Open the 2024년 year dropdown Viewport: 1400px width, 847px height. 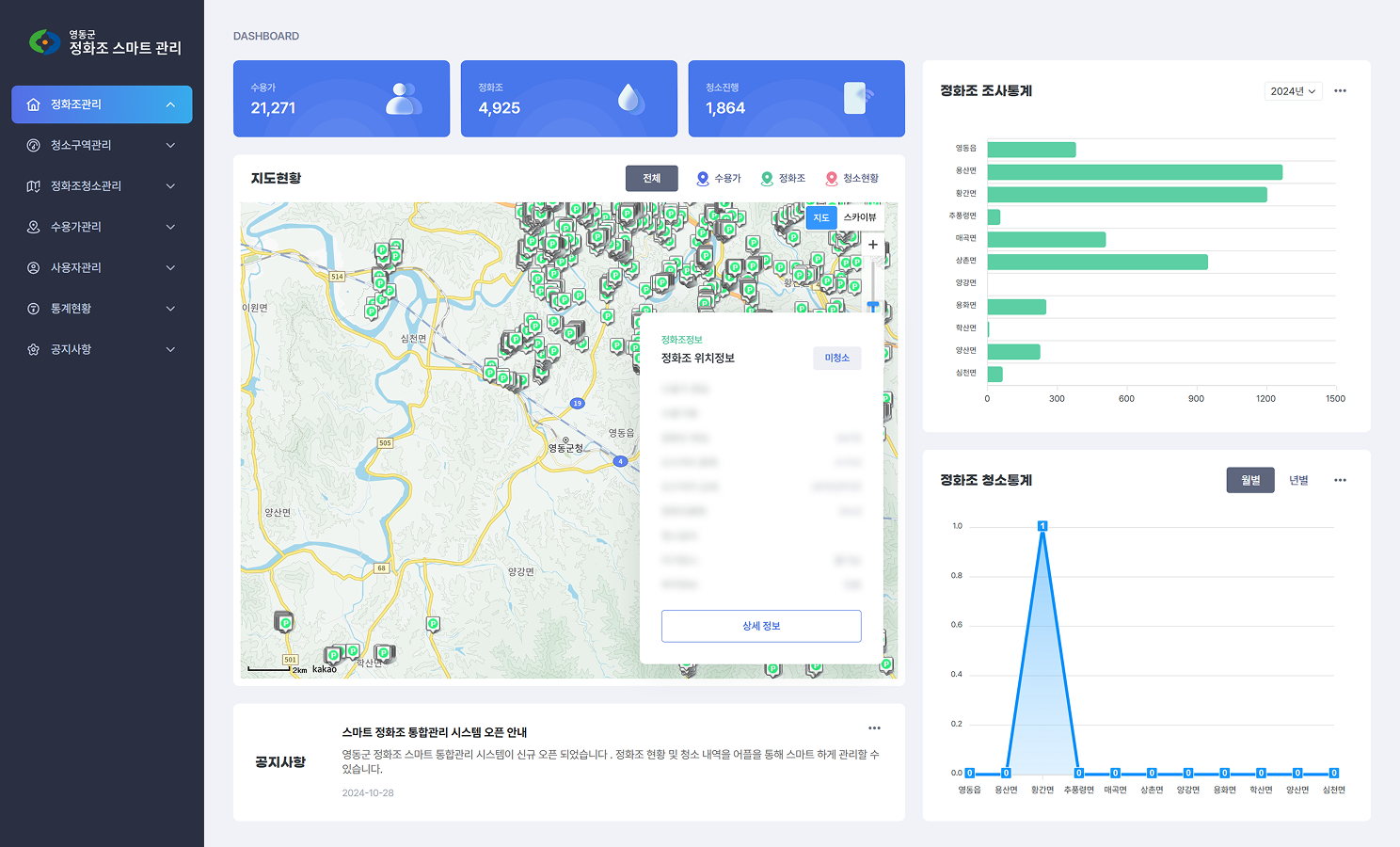tap(1293, 91)
